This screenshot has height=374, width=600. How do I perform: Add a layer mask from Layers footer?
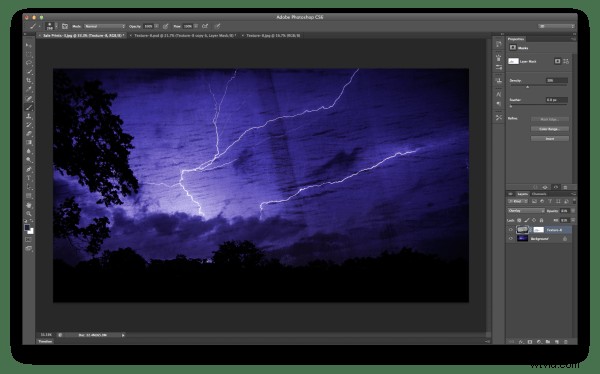click(530, 341)
